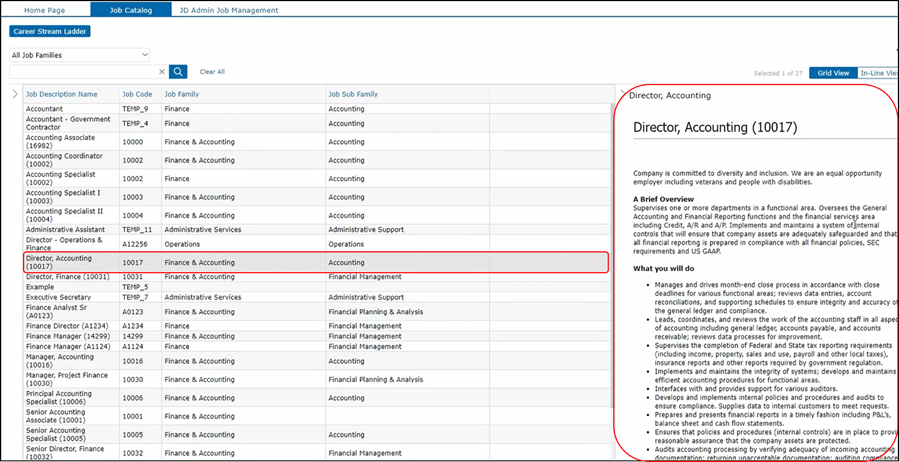The image size is (899, 462).
Task: Clear search text with the X icon
Action: click(x=162, y=72)
